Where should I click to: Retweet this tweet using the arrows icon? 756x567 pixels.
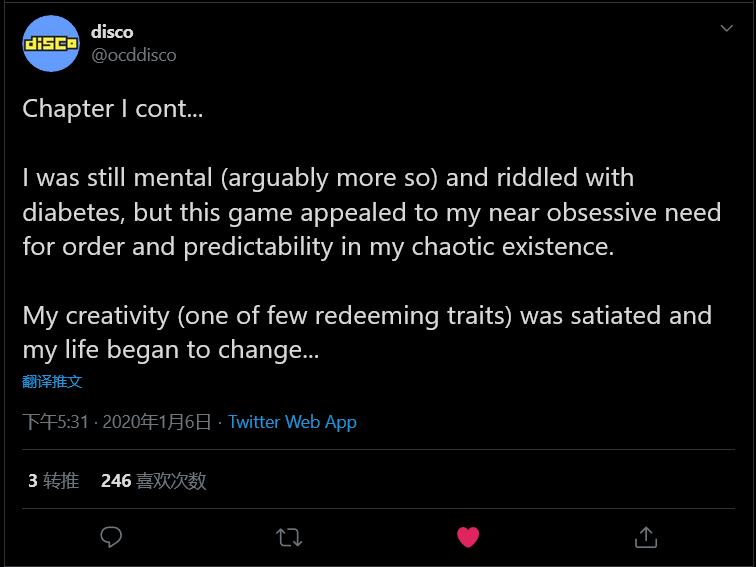pos(289,537)
